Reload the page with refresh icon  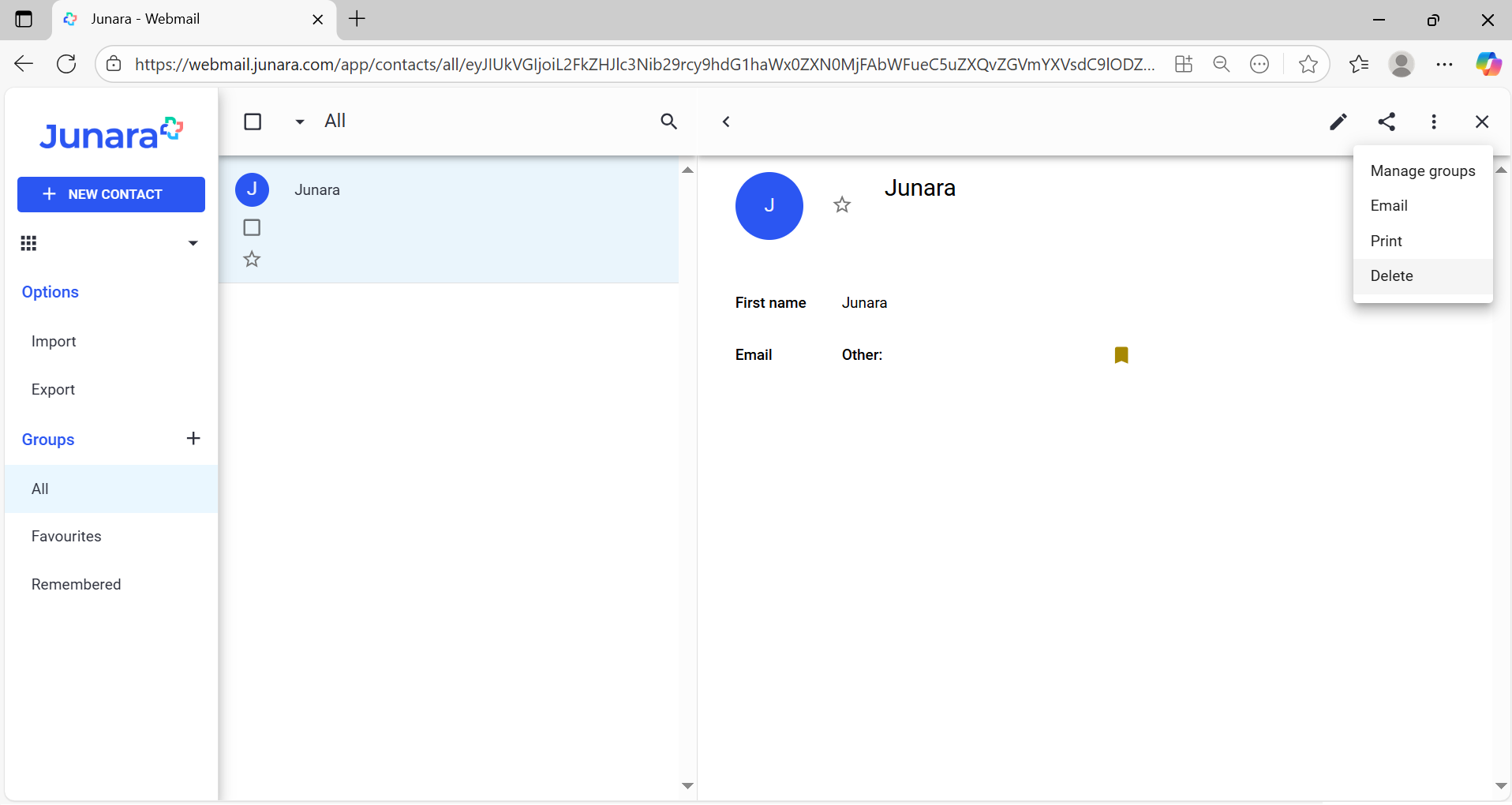click(67, 64)
